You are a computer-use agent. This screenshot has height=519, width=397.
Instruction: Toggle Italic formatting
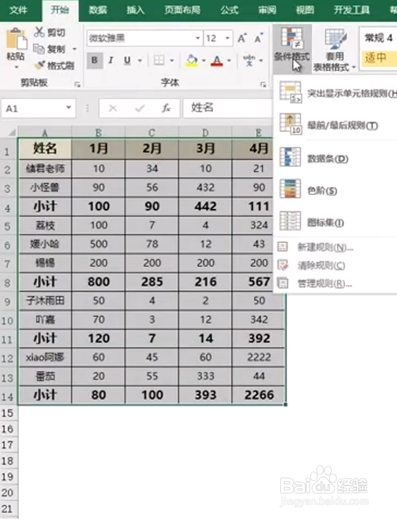pos(111,60)
